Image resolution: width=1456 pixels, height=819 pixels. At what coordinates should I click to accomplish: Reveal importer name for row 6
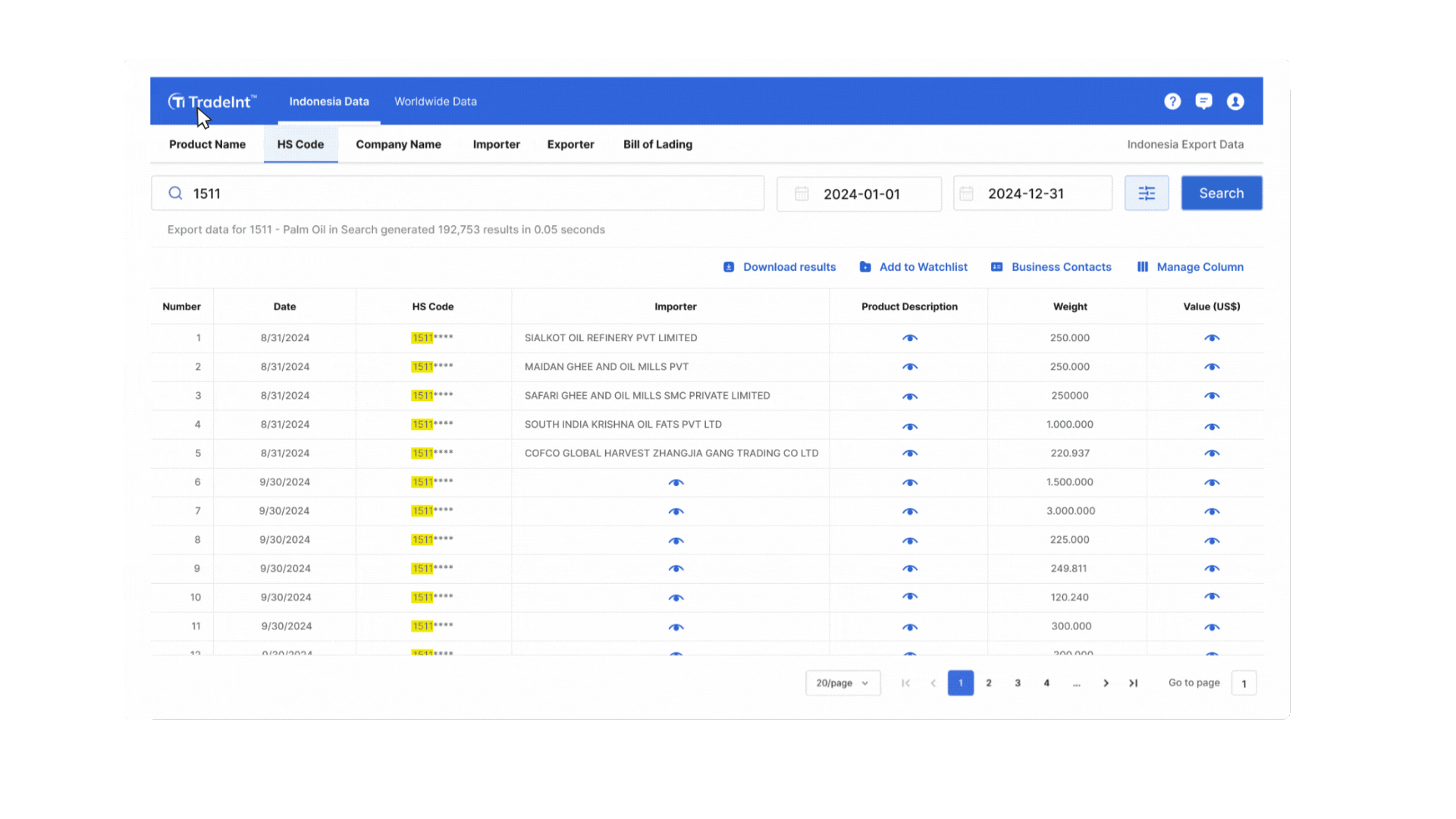point(676,482)
